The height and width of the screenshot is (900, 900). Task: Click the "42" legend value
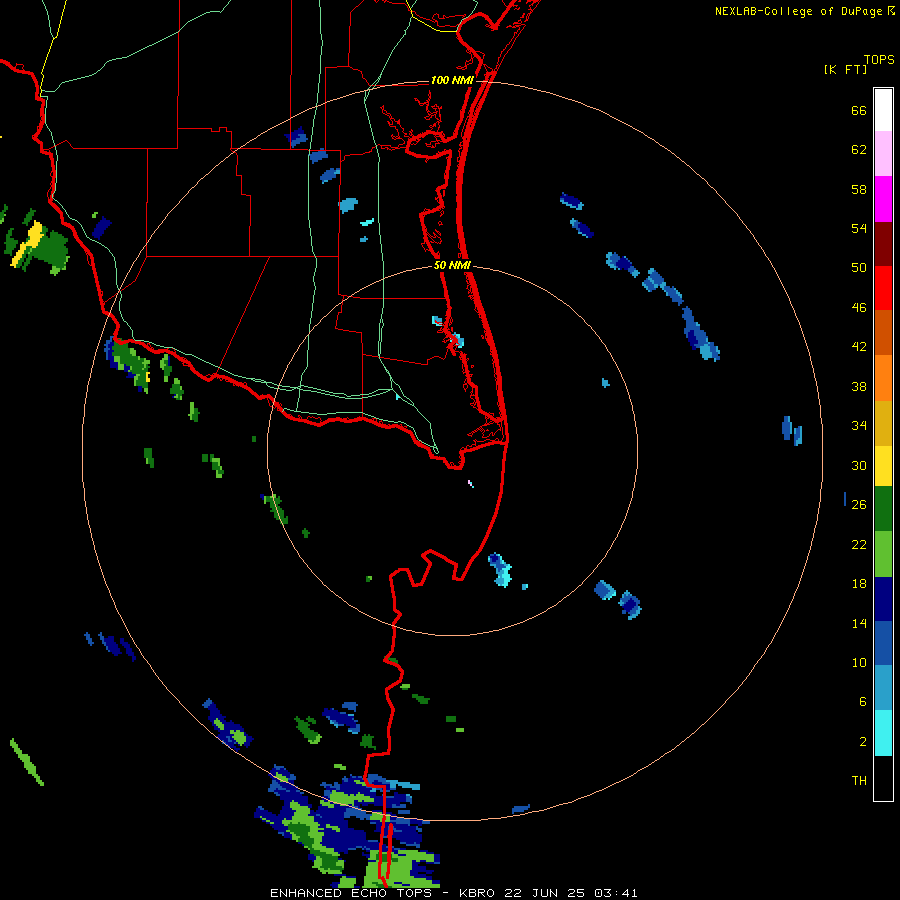point(859,347)
